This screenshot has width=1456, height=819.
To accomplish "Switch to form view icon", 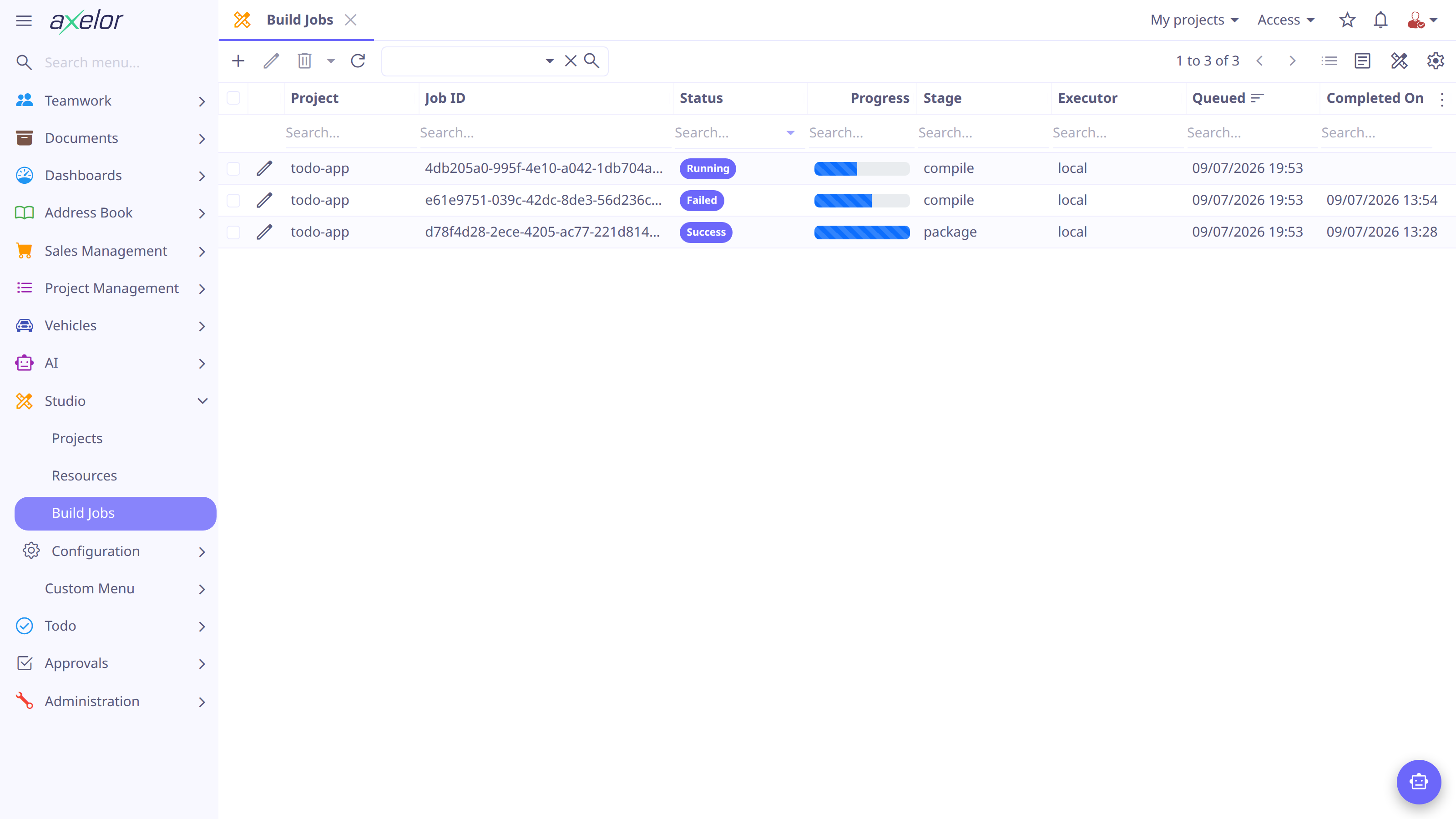I will 1363,61.
